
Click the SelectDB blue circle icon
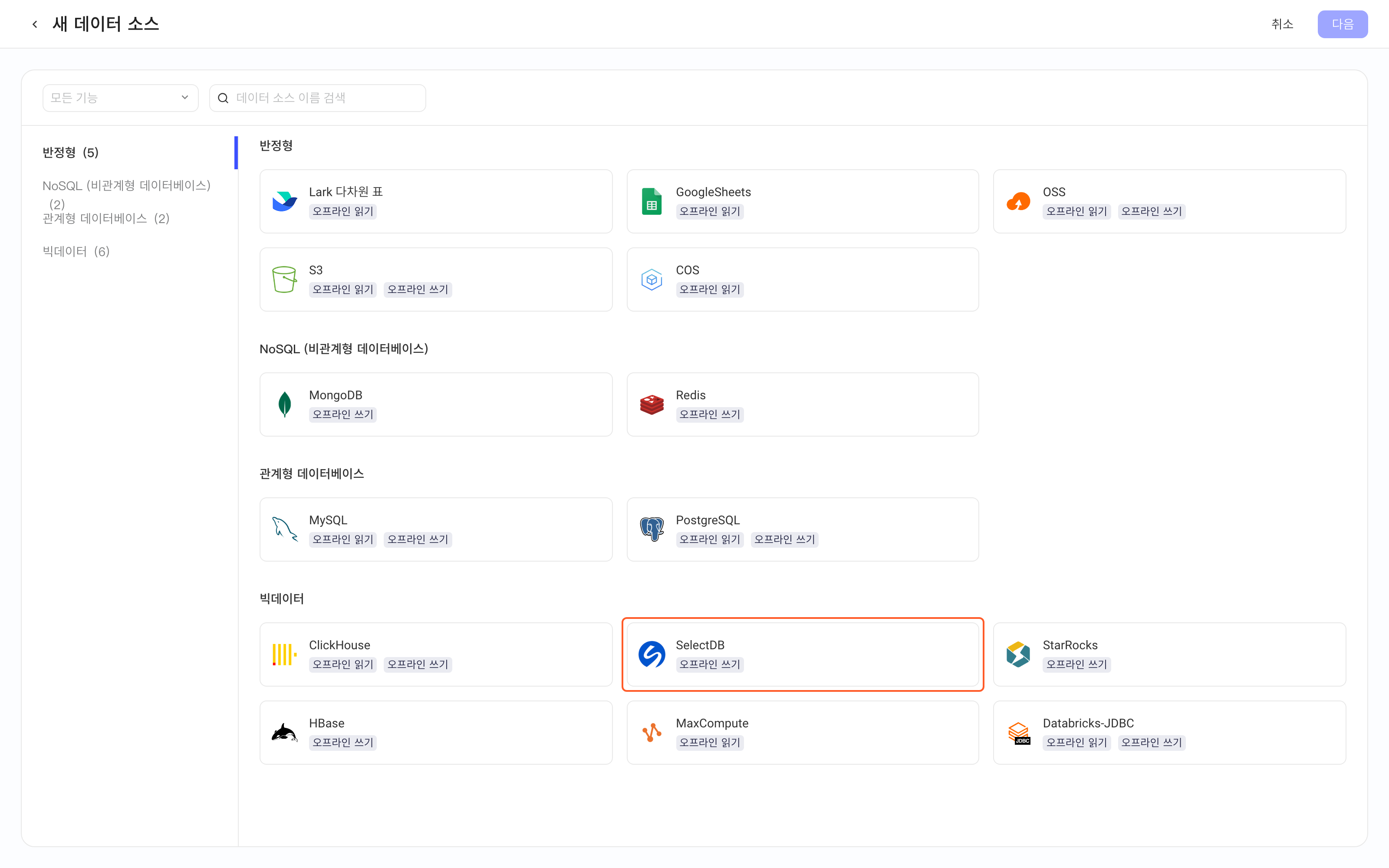tap(652, 654)
